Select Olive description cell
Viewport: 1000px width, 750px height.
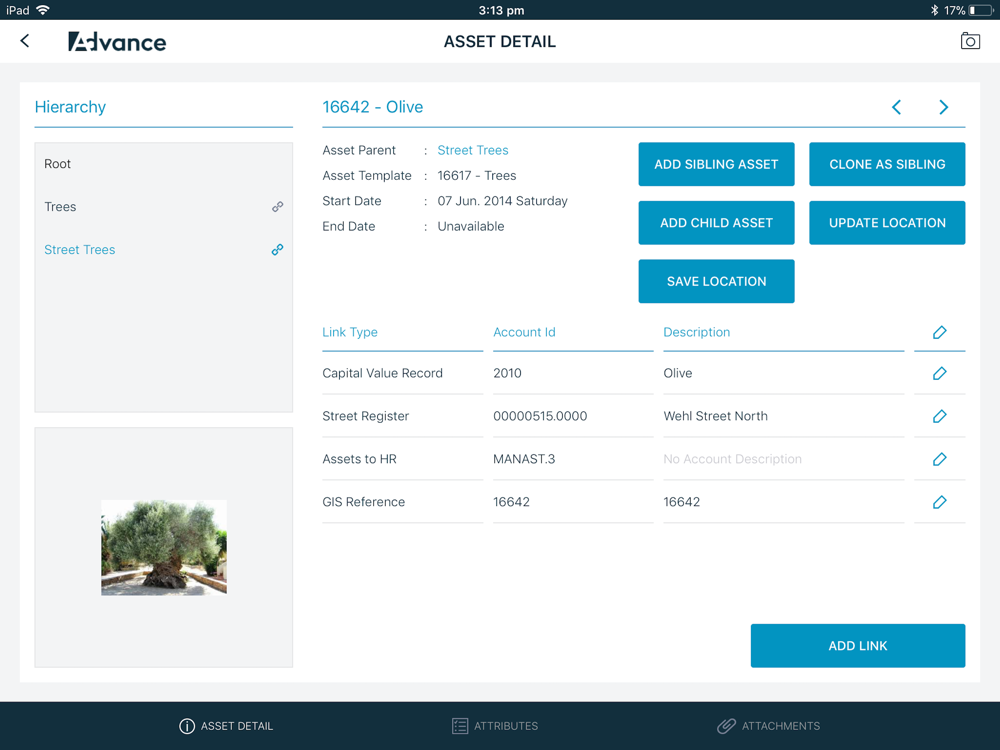pyautogui.click(x=677, y=373)
